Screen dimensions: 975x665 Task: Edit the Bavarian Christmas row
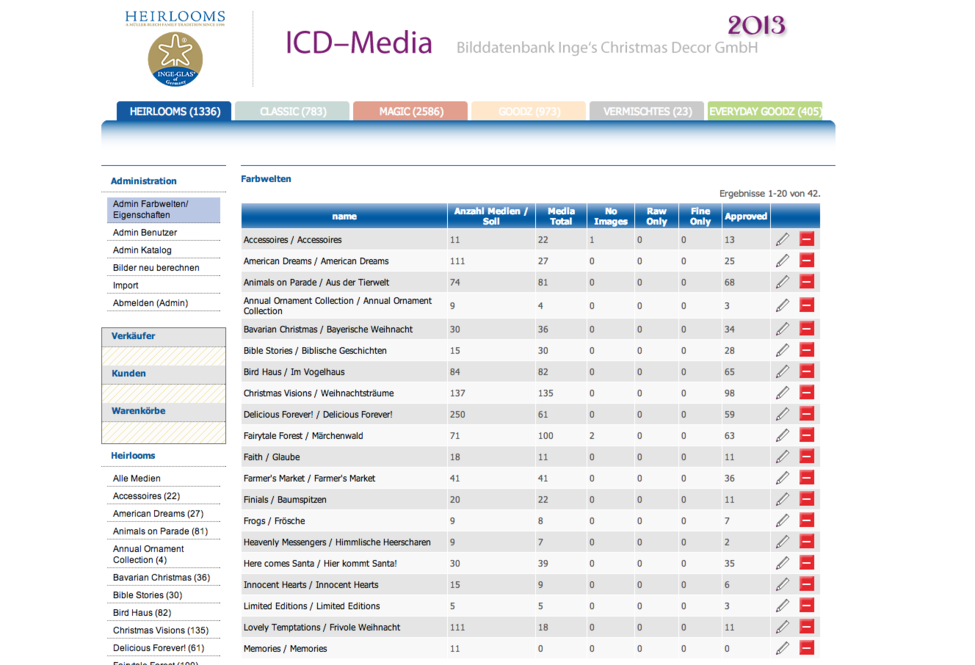click(x=782, y=329)
